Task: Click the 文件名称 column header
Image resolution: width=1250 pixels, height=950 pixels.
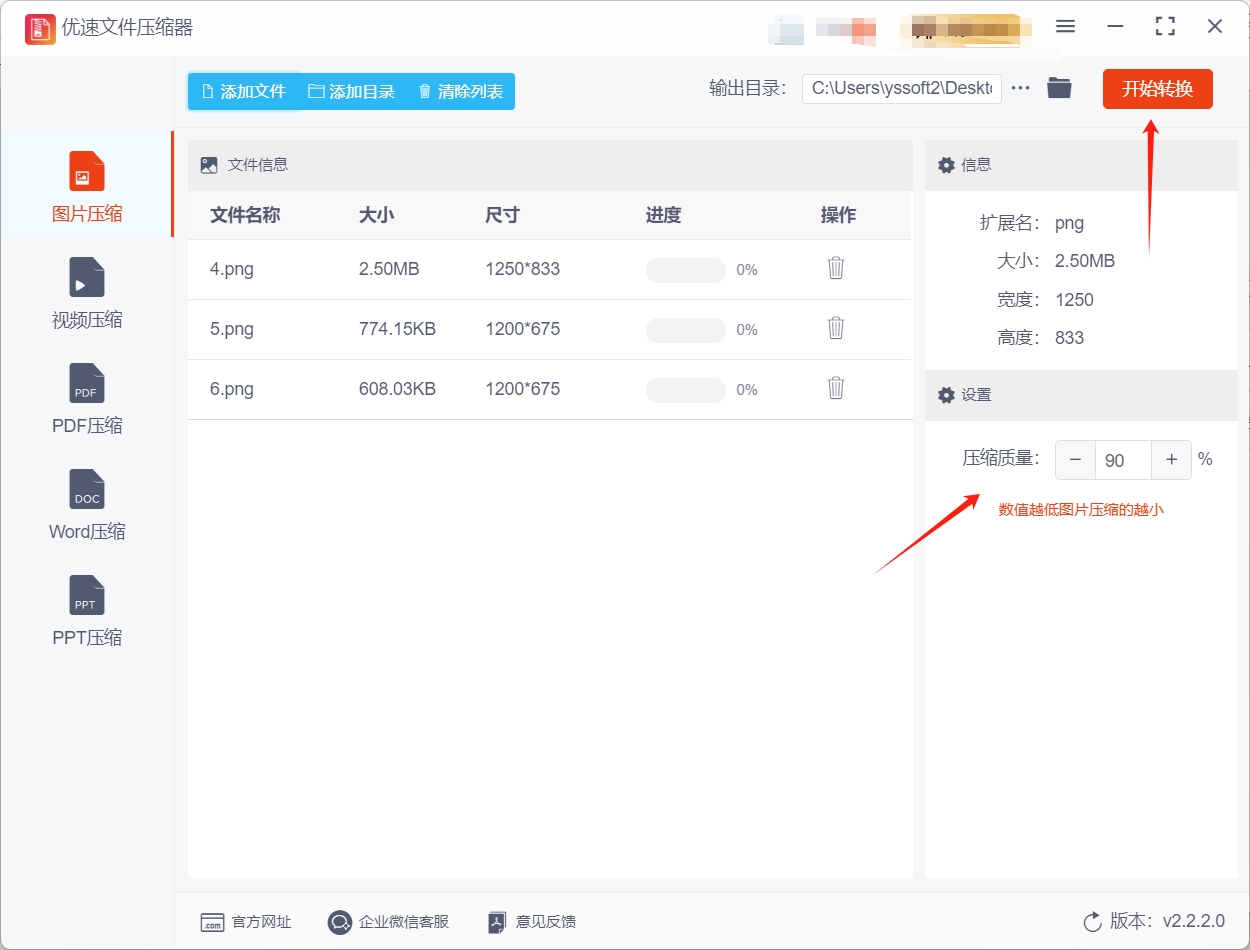Action: tap(245, 215)
